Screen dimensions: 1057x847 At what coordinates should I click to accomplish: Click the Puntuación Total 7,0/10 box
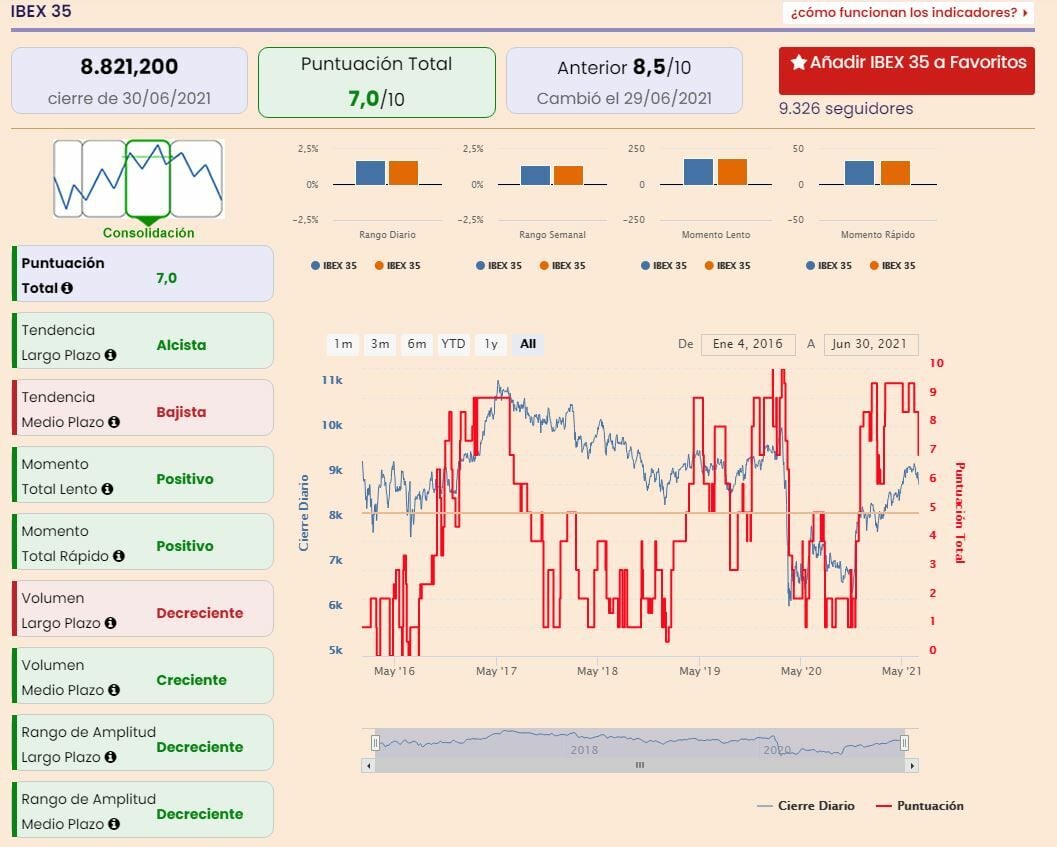click(x=377, y=82)
